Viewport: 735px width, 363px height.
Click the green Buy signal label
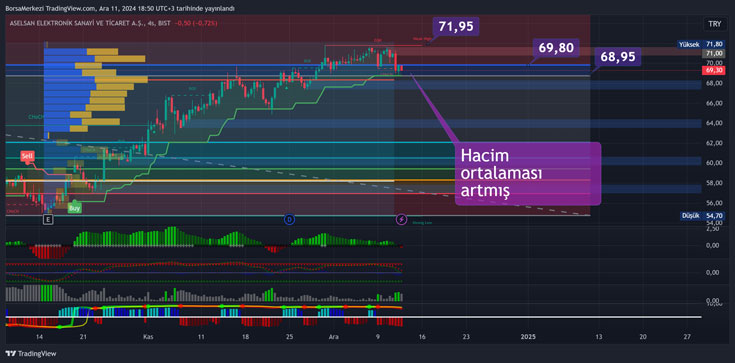click(x=74, y=208)
